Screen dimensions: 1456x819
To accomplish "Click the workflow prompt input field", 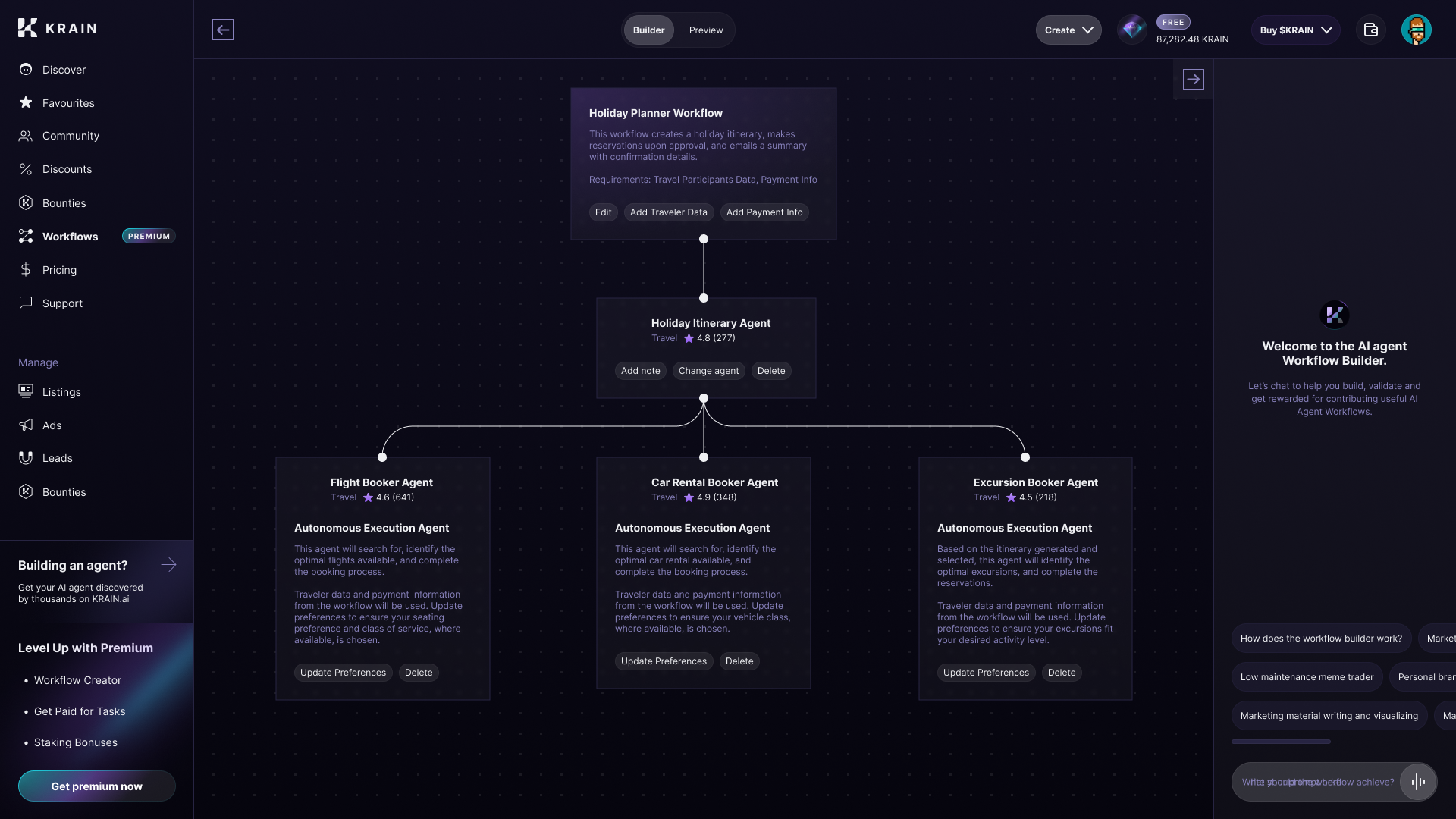I will coord(1316,782).
